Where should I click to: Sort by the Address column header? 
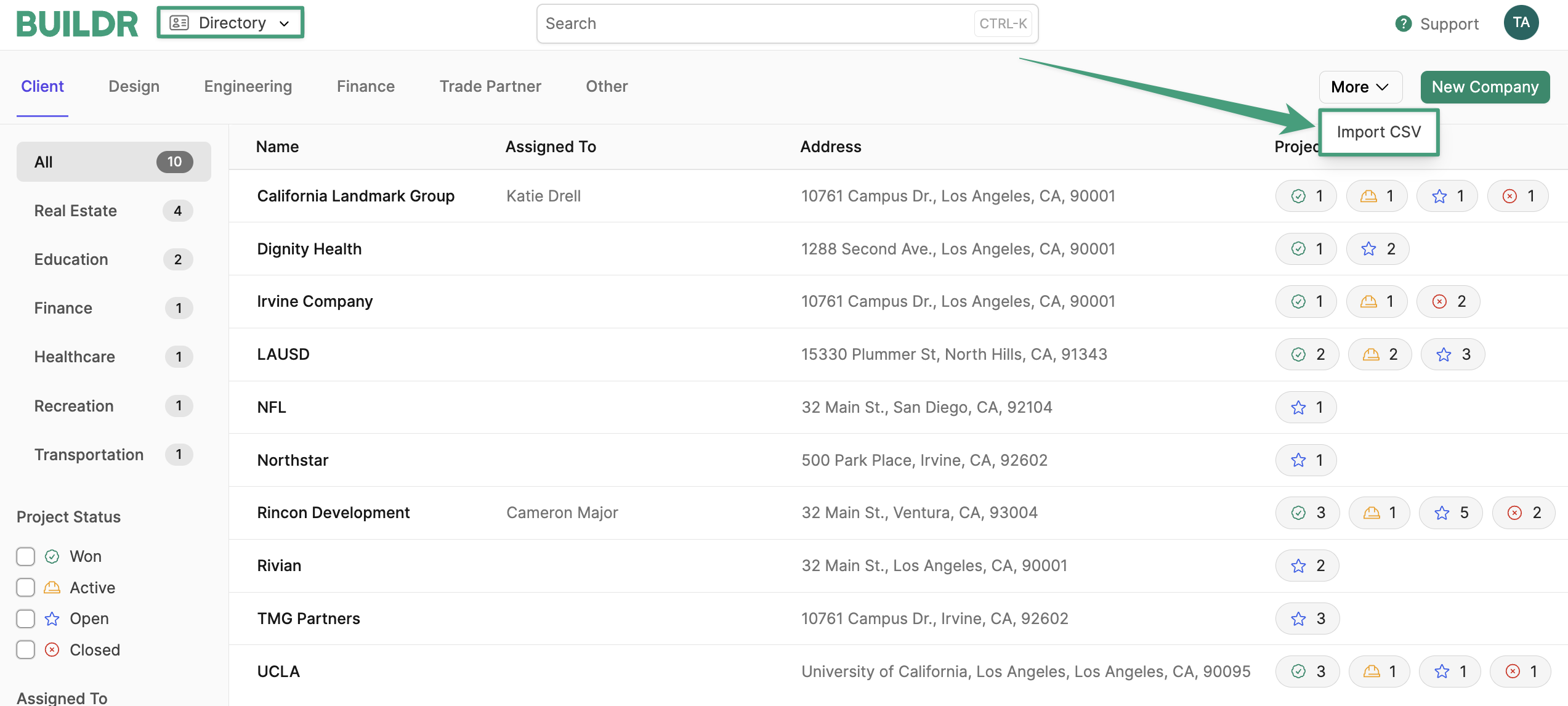point(831,147)
